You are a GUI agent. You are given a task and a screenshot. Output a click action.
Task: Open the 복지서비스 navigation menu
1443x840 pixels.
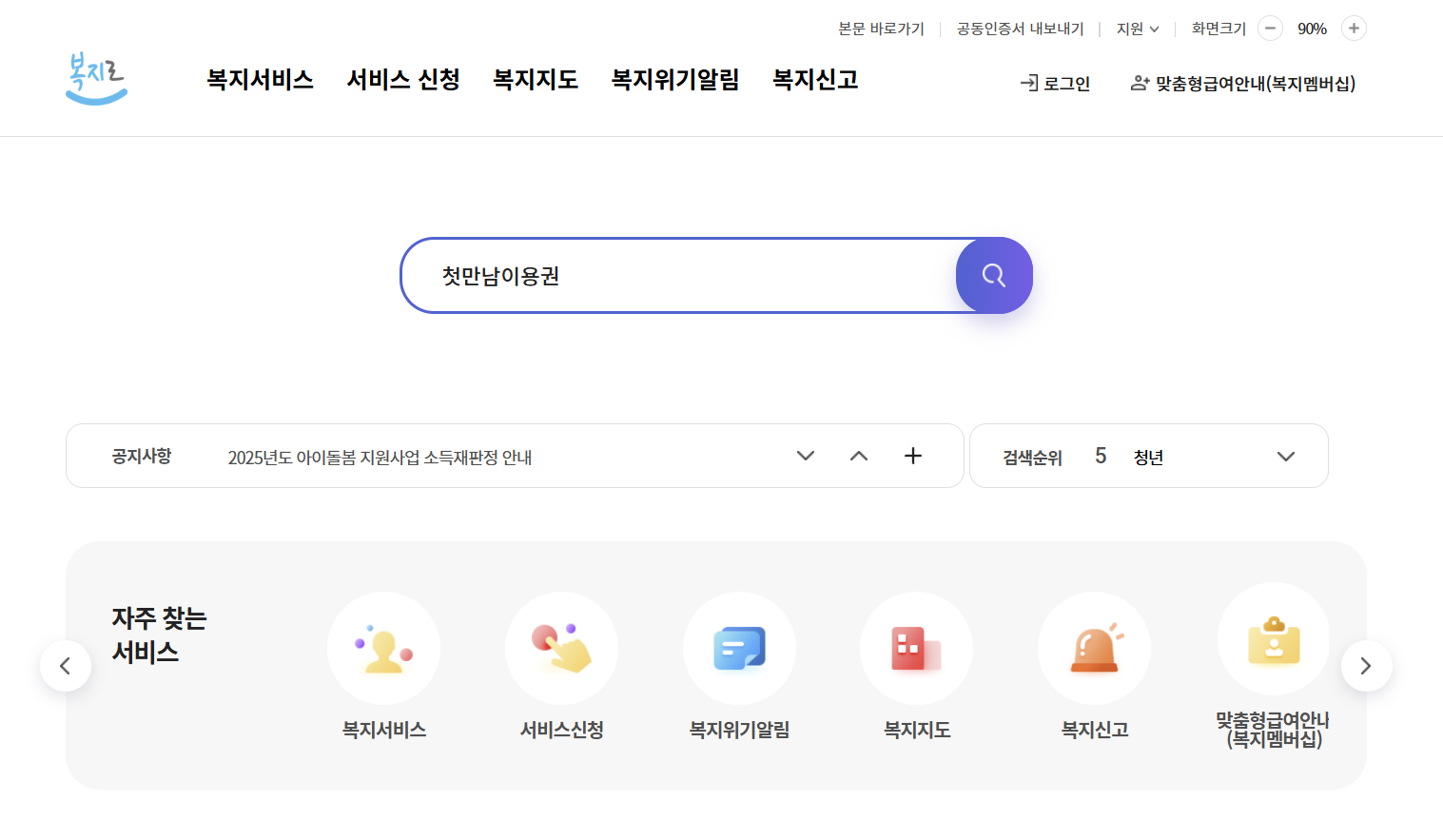coord(259,80)
